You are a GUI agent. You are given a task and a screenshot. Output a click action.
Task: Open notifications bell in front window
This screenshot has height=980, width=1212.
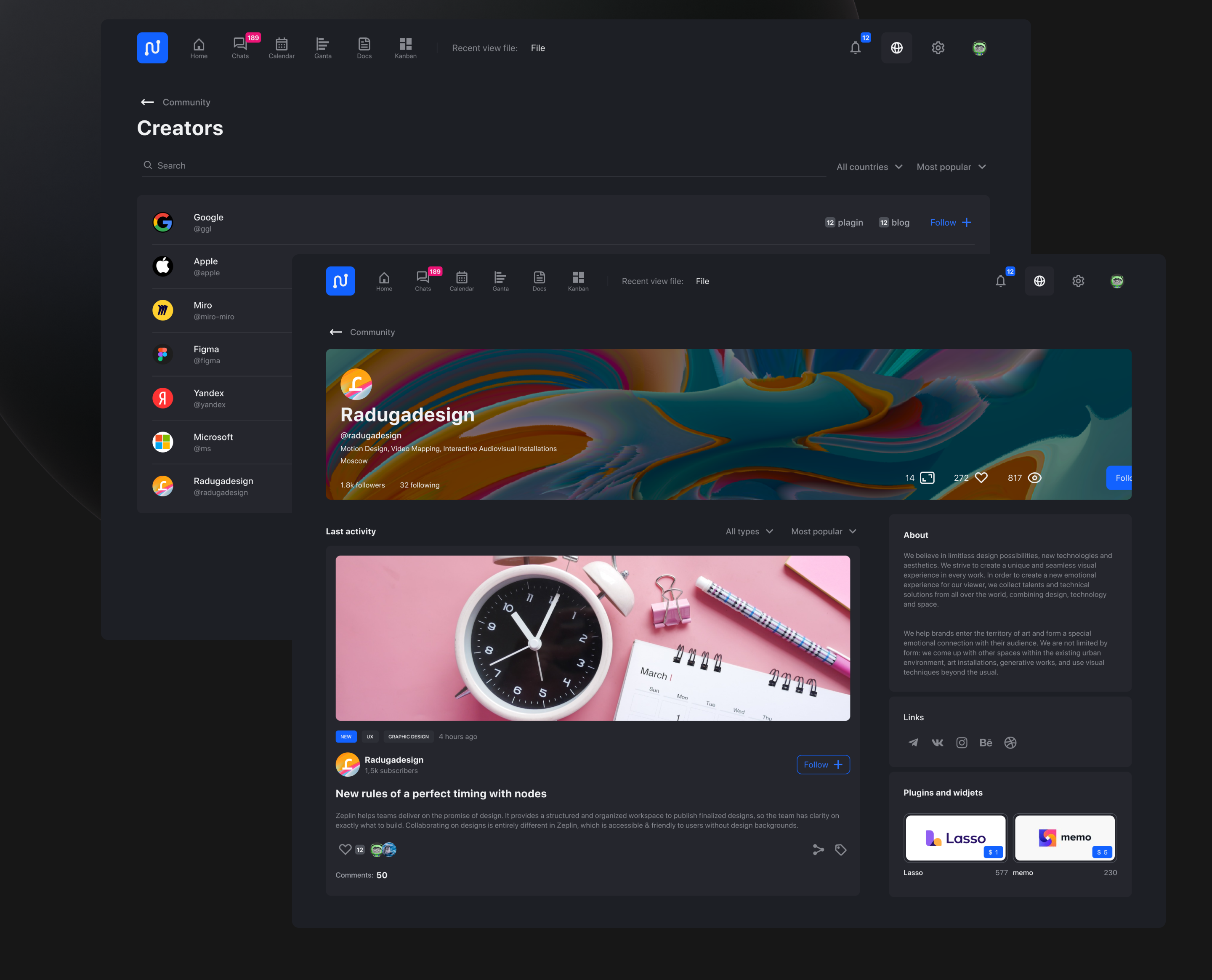(1000, 281)
